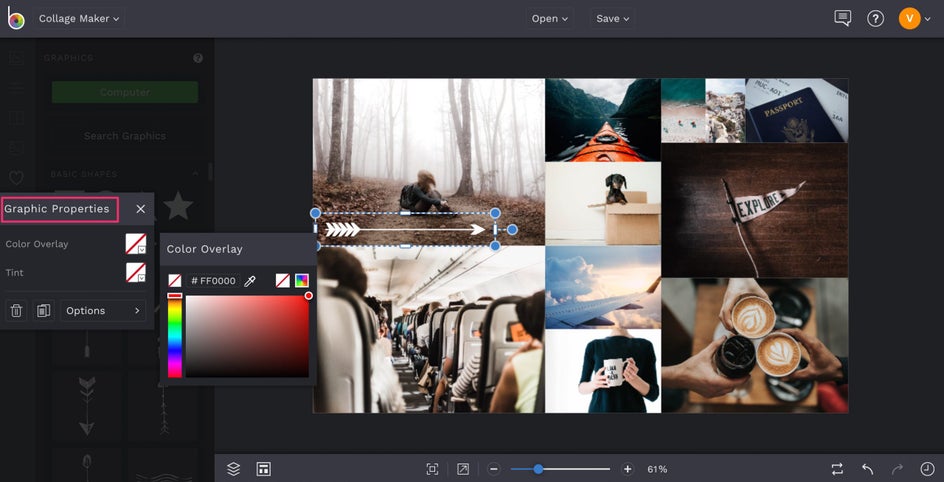Click the hex color field FF0000
944x482 pixels.
[213, 281]
